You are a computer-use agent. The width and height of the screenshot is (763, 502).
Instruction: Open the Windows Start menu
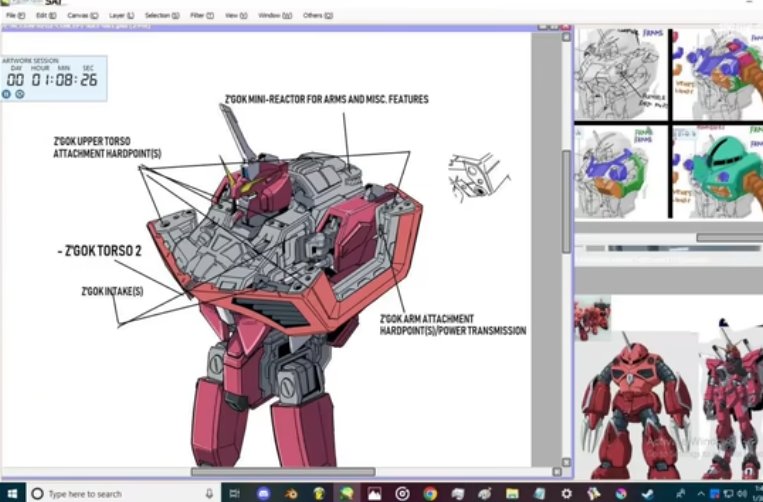pos(12,494)
